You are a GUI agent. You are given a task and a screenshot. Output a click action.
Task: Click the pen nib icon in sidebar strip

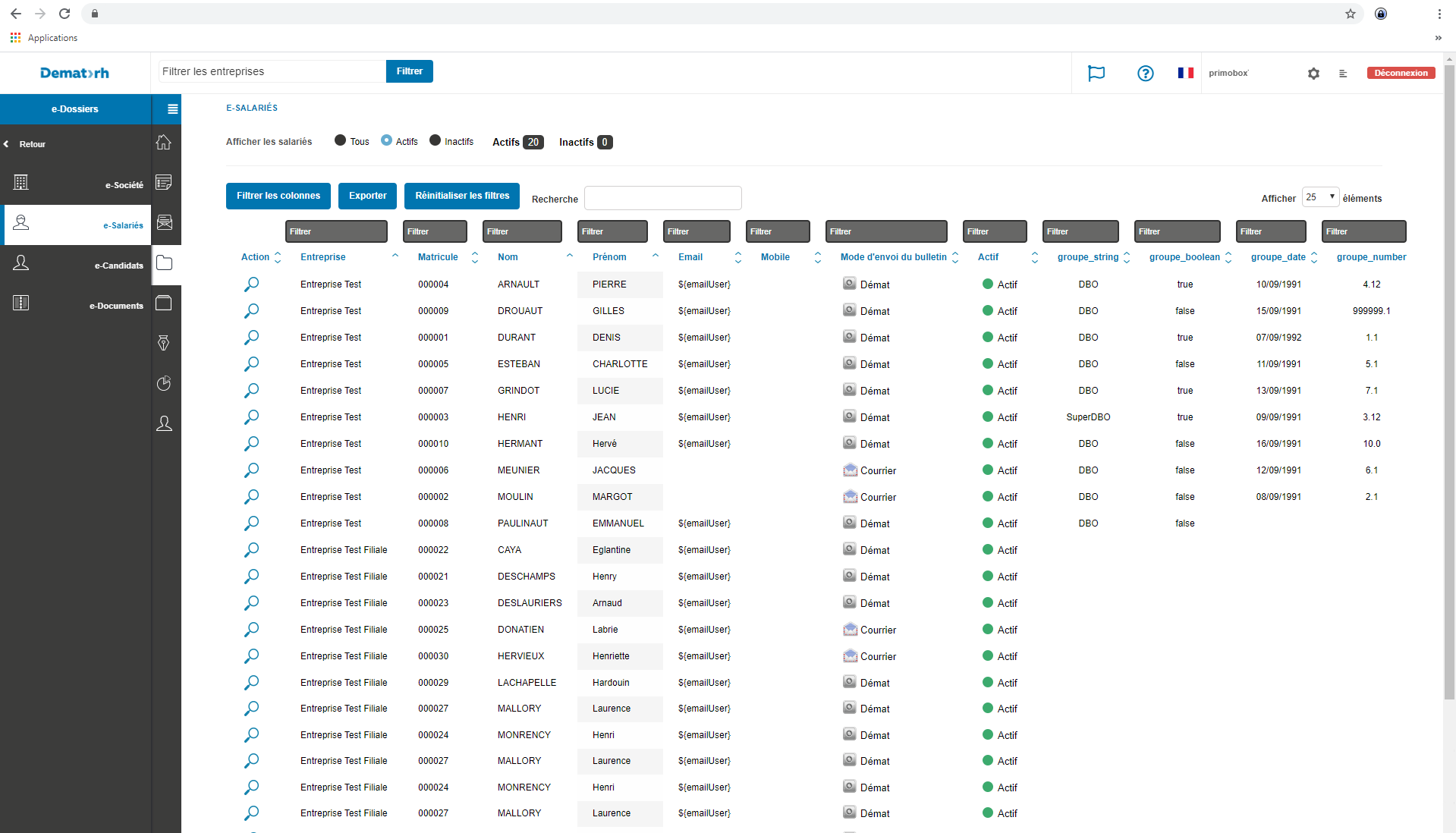(164, 343)
